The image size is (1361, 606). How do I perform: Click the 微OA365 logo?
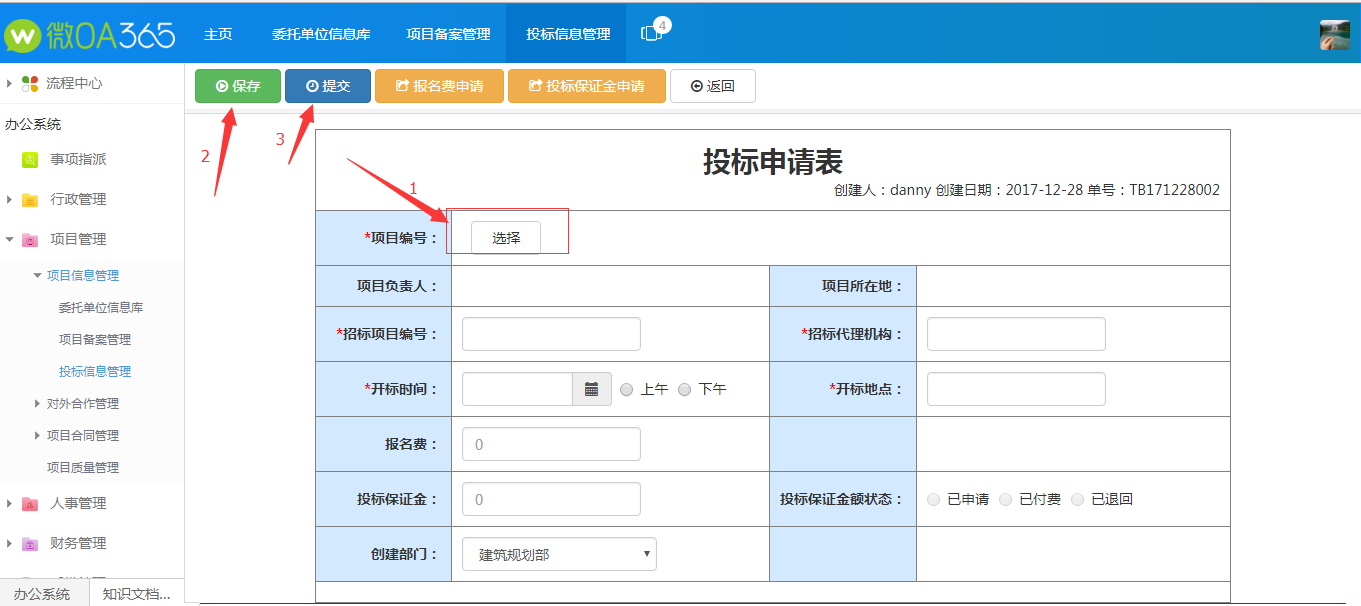(x=90, y=35)
